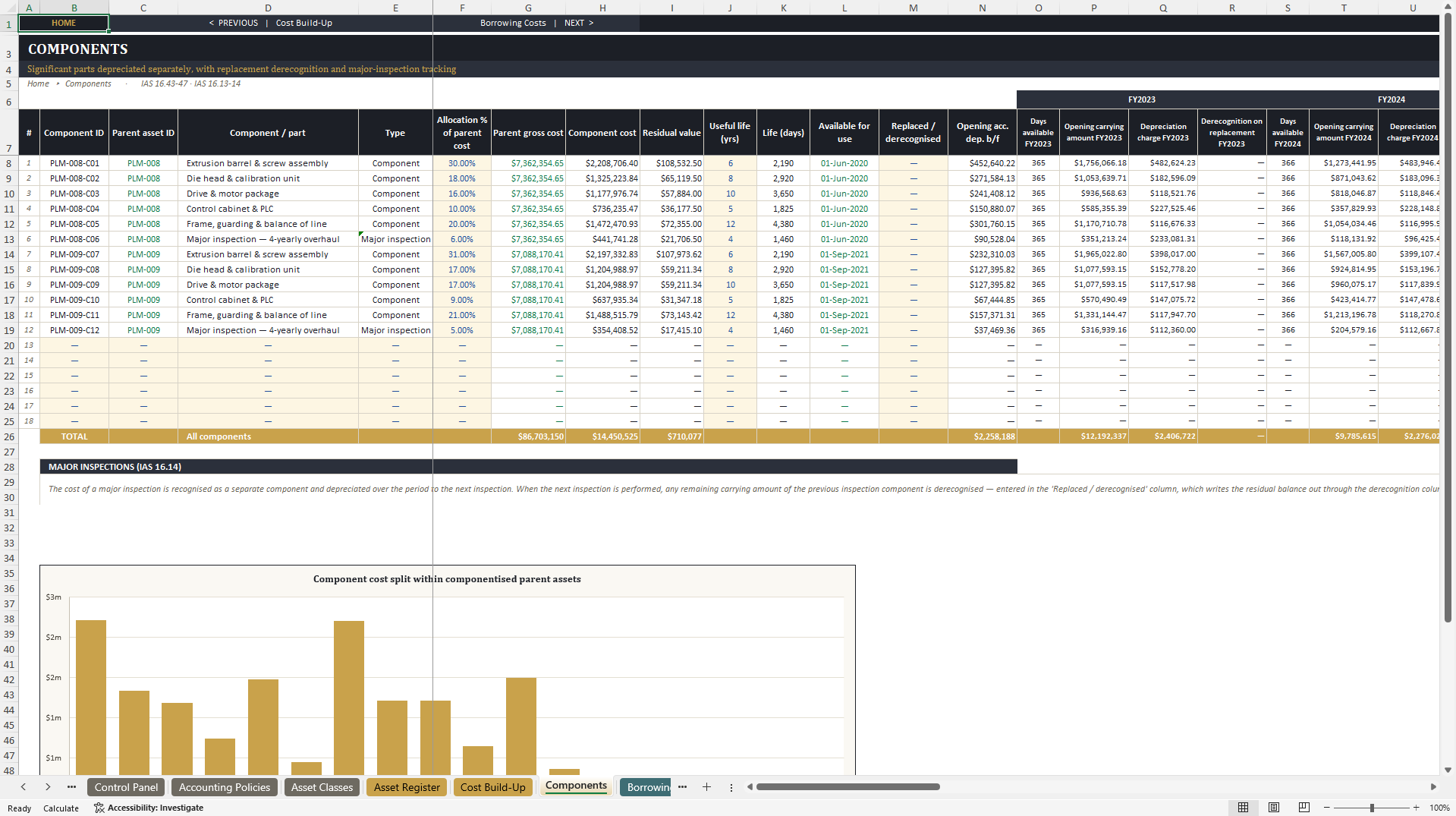The height and width of the screenshot is (816, 1456).
Task: Navigate to next sheet tabs arrow
Action: coord(48,787)
